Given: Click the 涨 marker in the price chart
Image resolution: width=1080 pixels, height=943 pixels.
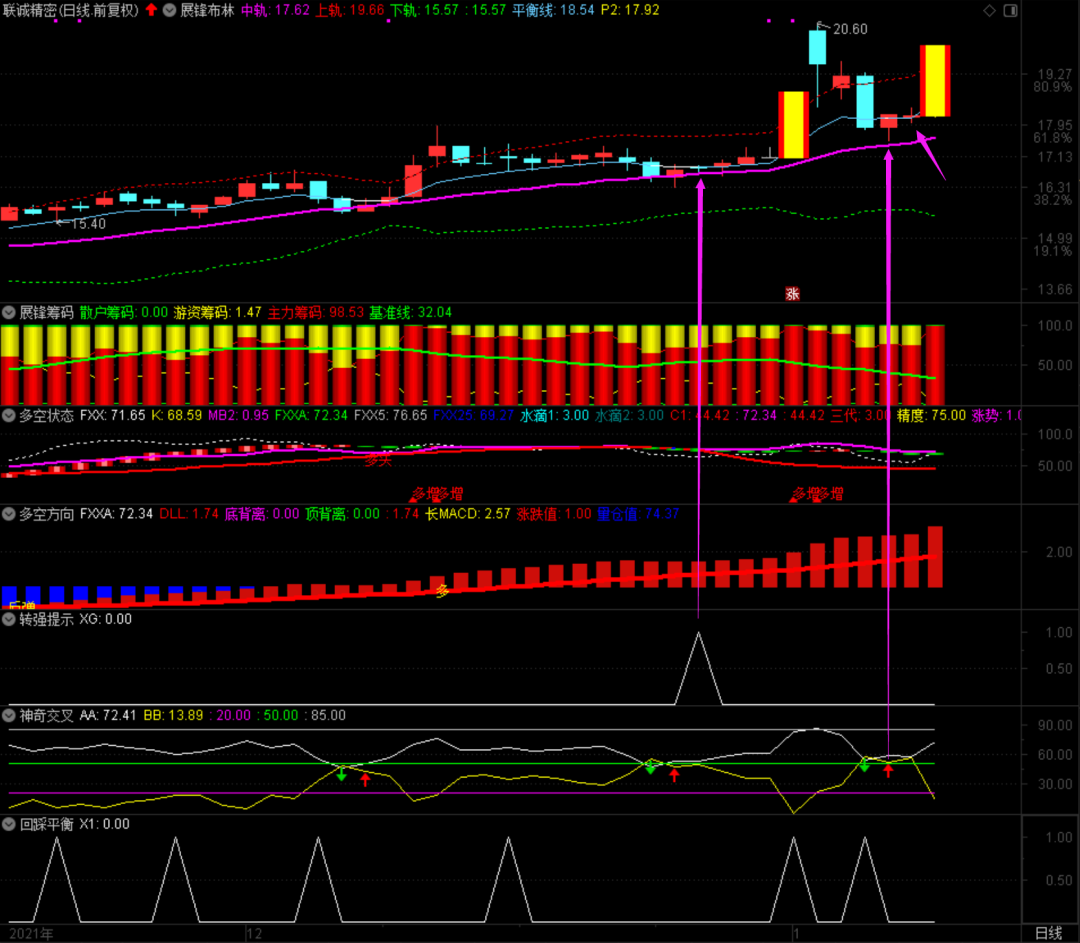Looking at the screenshot, I should click(x=792, y=294).
